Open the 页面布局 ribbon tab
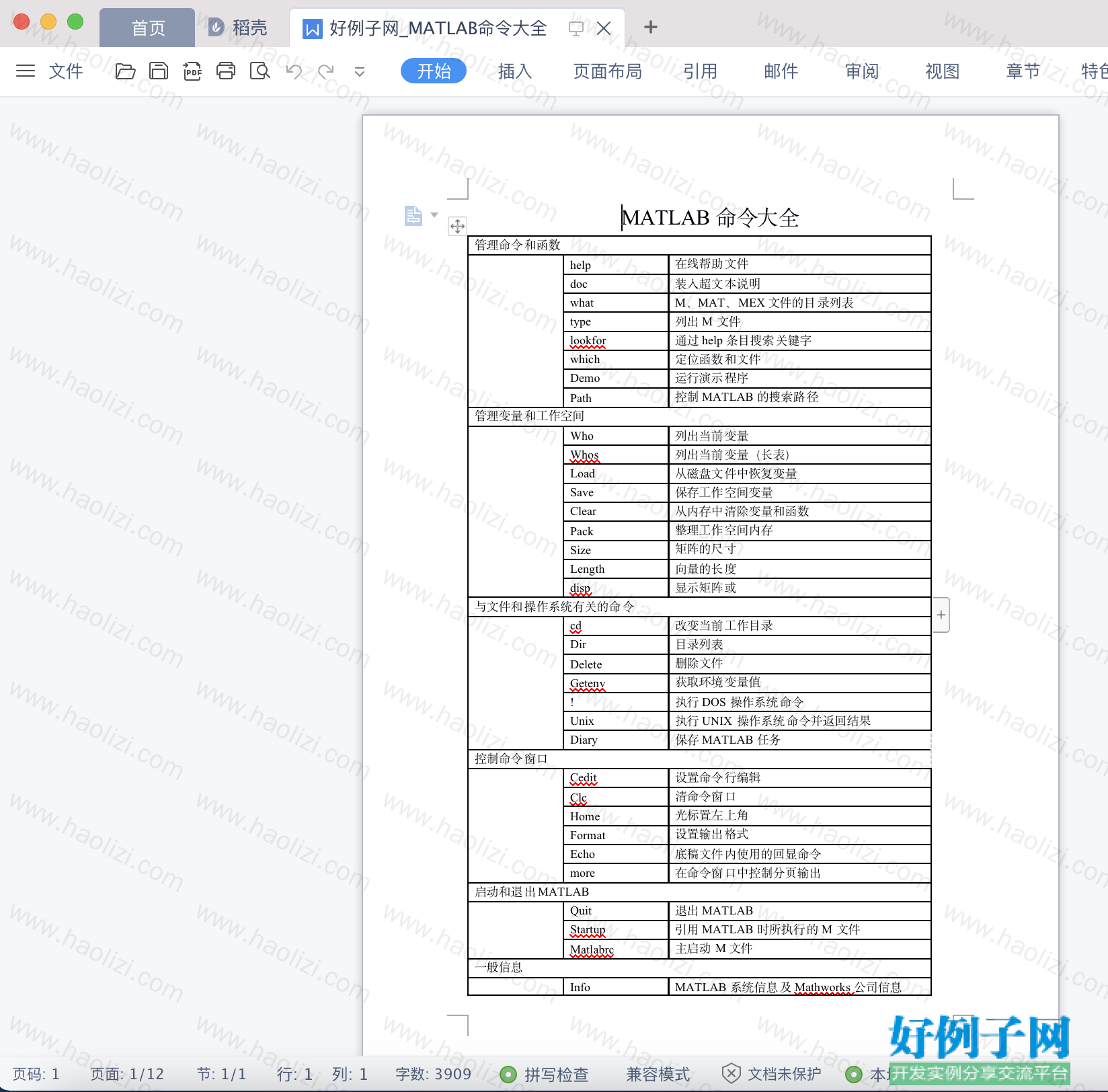Image resolution: width=1108 pixels, height=1092 pixels. (608, 71)
